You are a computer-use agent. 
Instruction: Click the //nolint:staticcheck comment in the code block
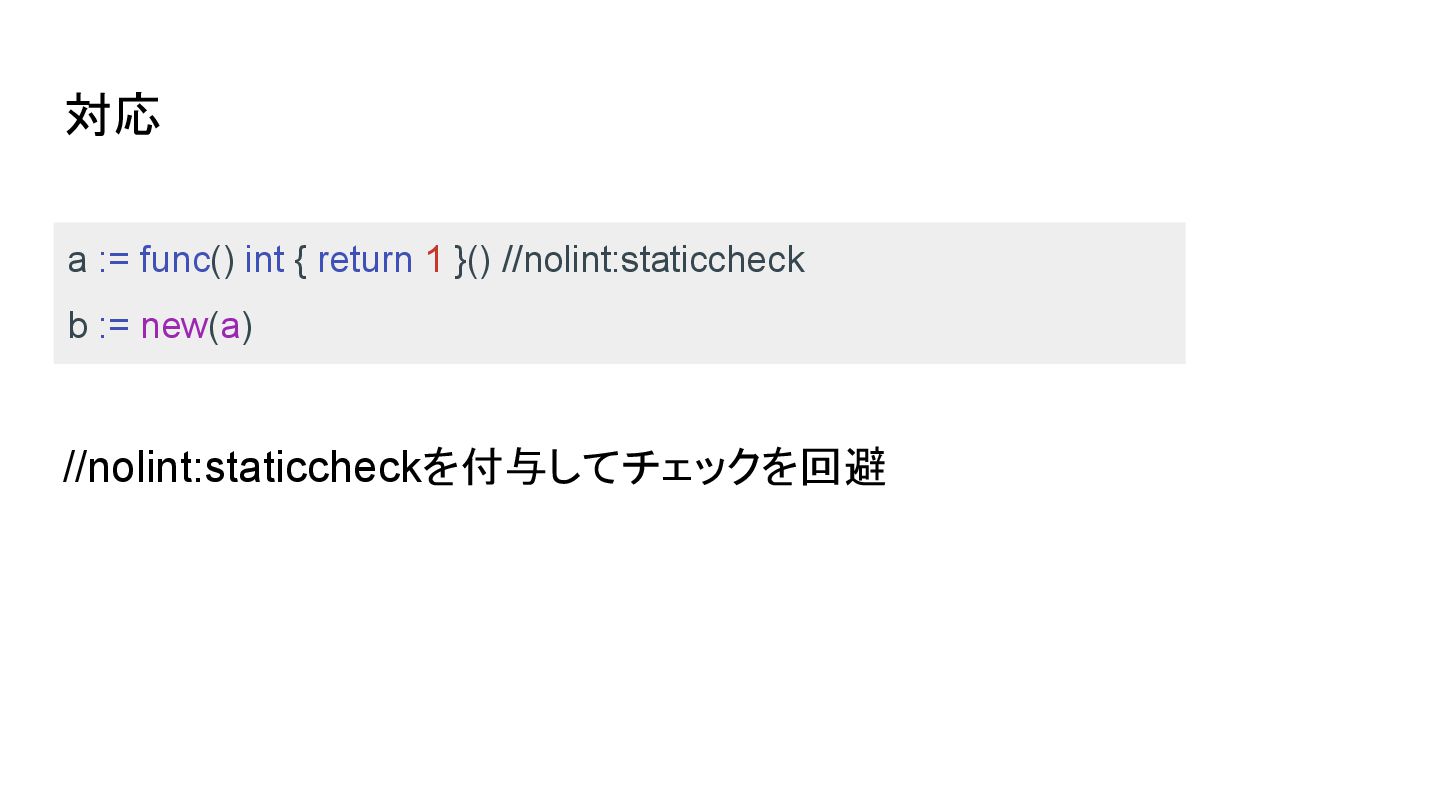(x=653, y=260)
